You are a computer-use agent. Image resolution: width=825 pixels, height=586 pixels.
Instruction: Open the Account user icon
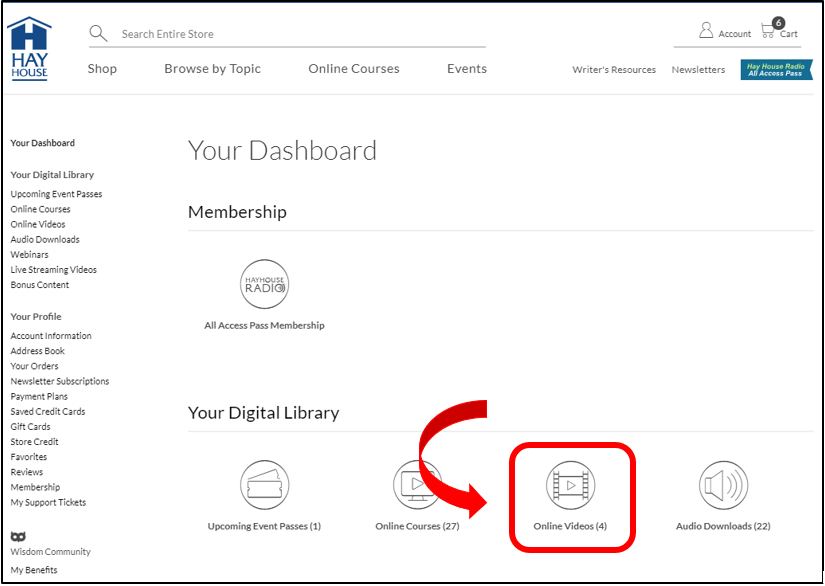tap(706, 31)
